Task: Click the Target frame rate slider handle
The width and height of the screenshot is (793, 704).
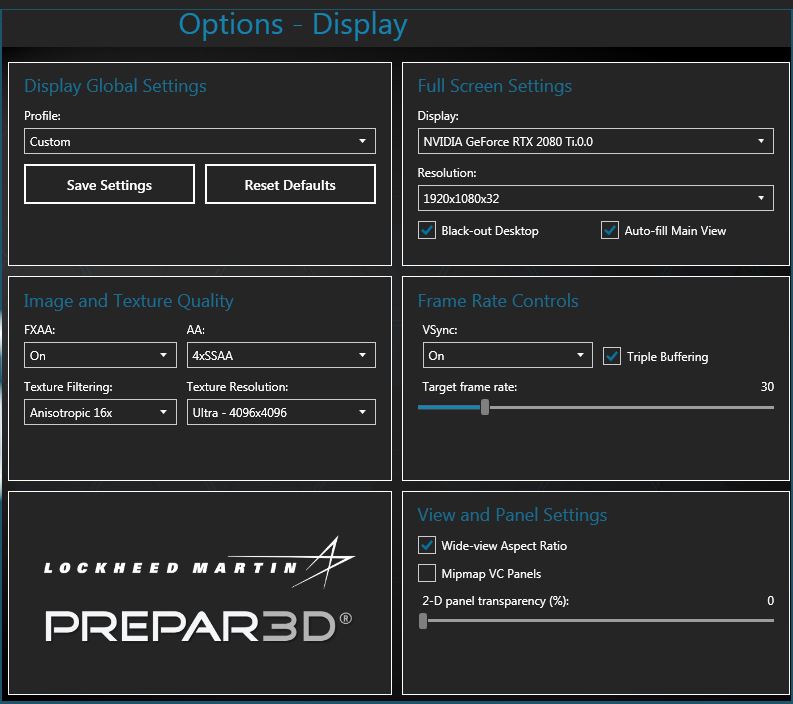Action: pyautogui.click(x=485, y=407)
